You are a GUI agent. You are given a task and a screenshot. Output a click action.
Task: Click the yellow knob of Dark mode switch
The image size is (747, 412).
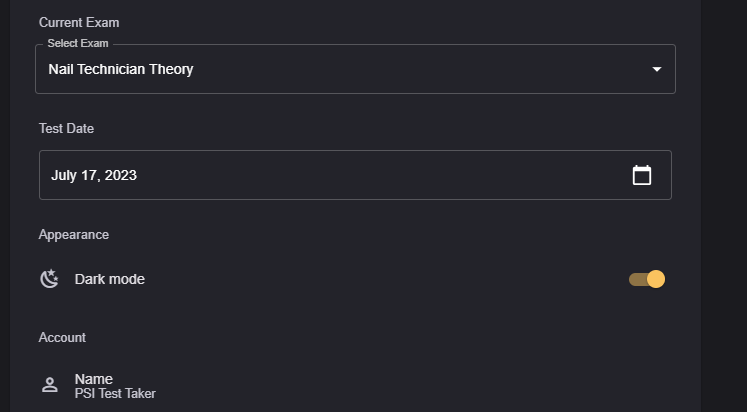tap(656, 279)
